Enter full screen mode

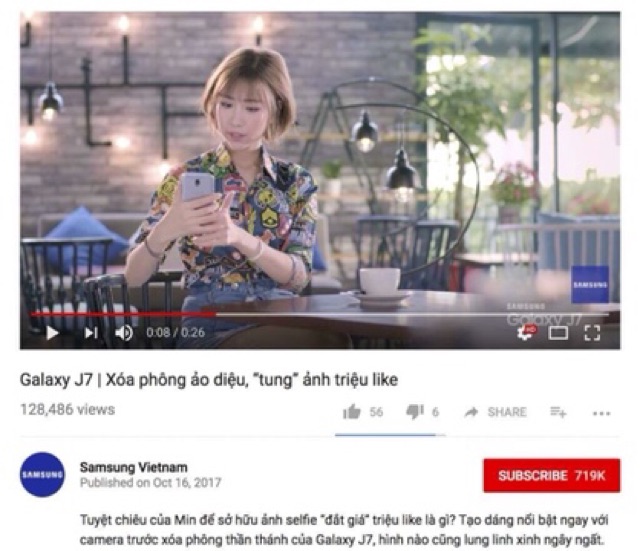[x=592, y=333]
